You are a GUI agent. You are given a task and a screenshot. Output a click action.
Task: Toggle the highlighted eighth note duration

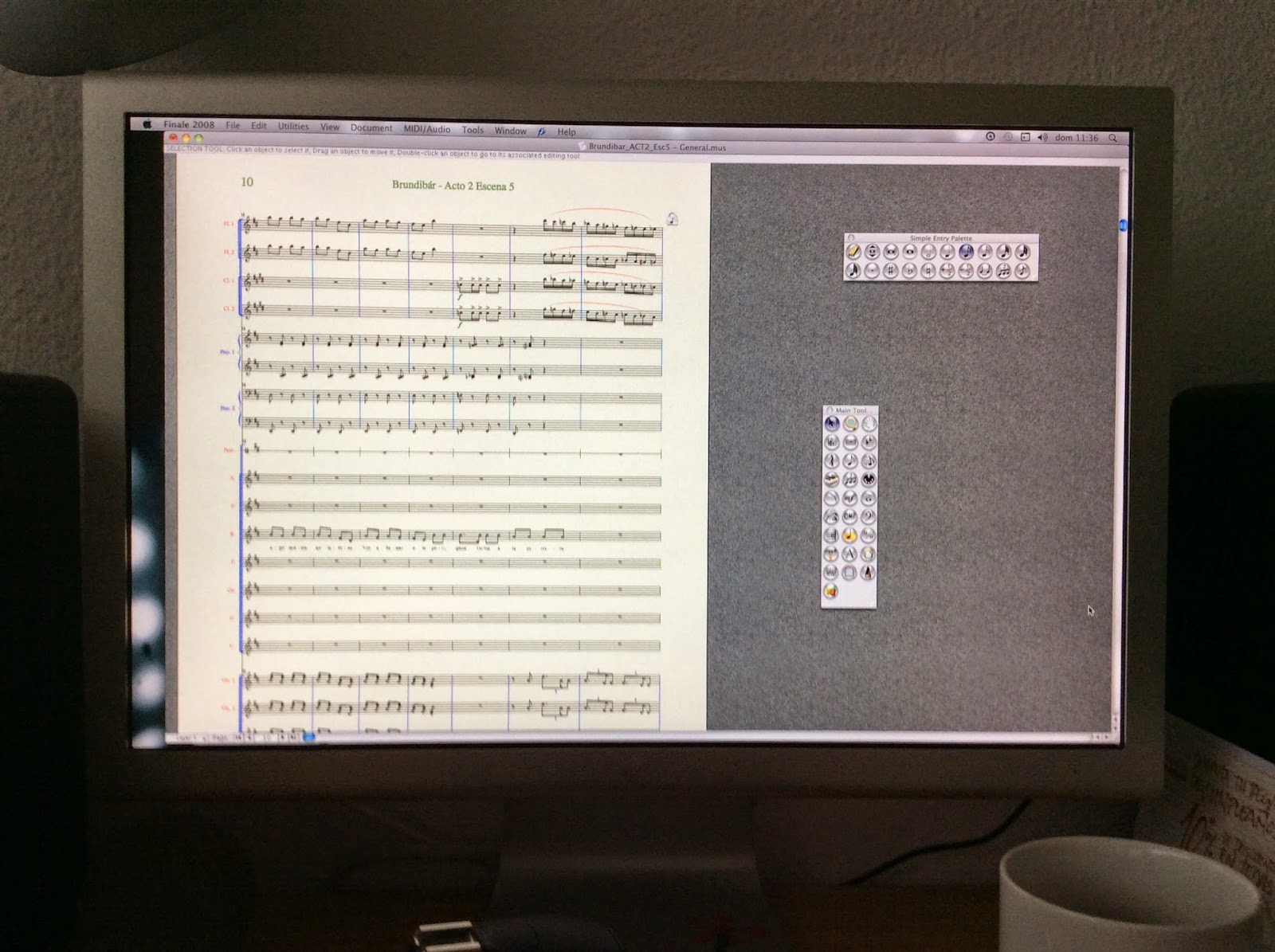pos(966,252)
